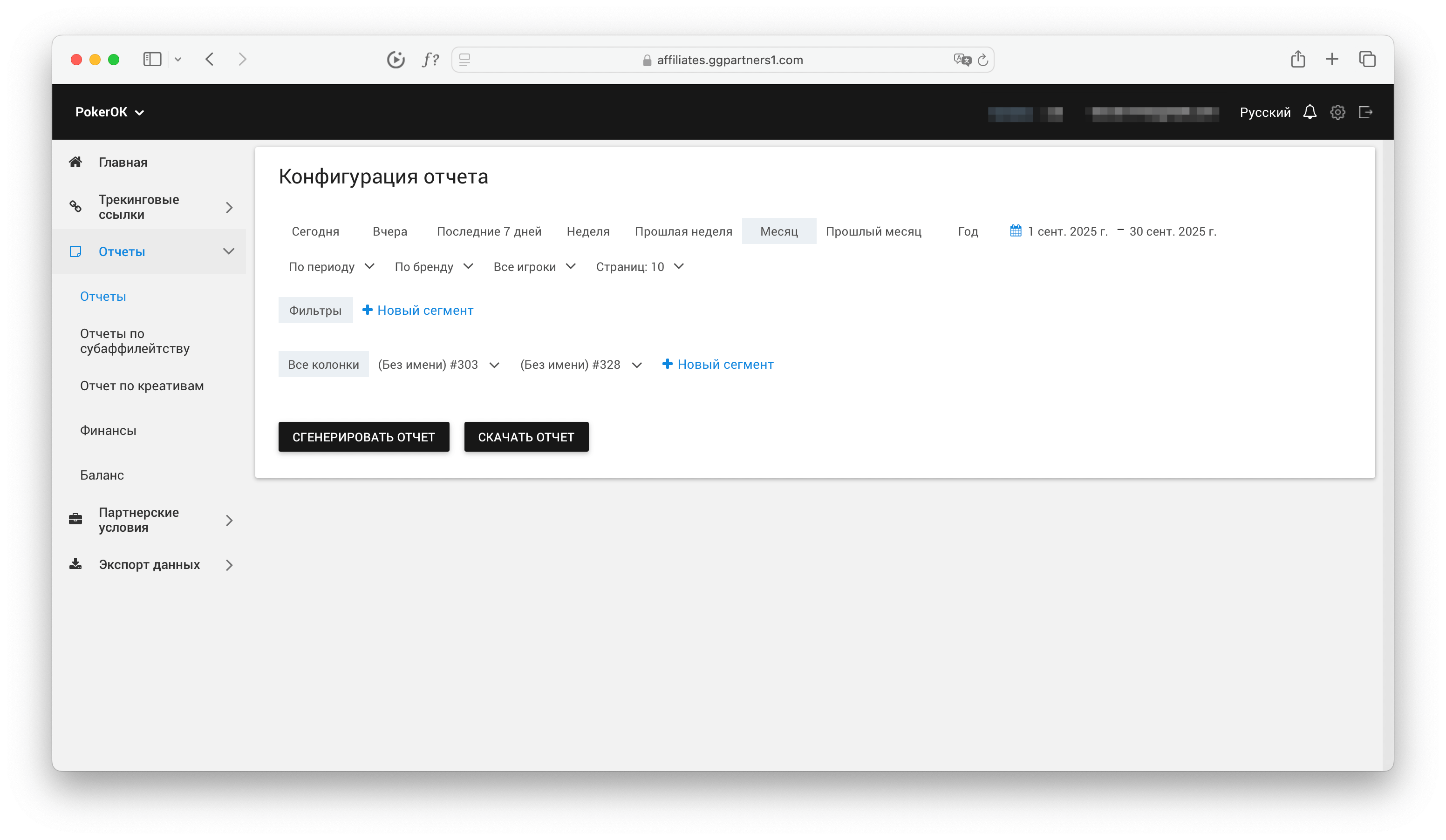Image resolution: width=1446 pixels, height=840 pixels.
Task: Go to Главная menu item
Action: point(123,162)
